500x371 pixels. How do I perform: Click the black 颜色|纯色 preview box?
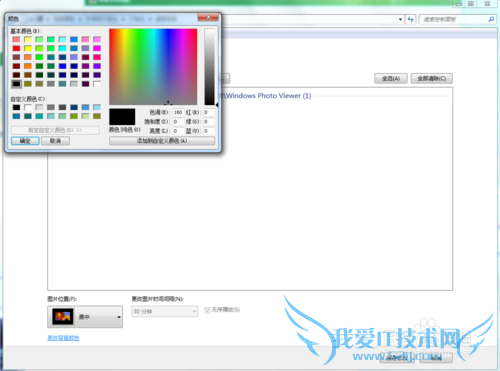122,117
